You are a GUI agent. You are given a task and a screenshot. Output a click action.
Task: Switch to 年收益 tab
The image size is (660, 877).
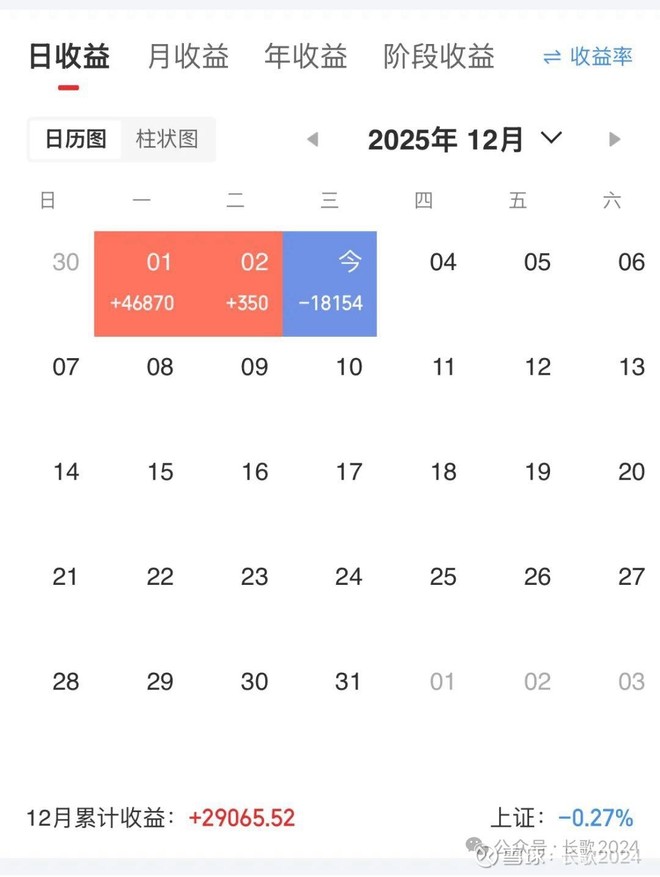(x=306, y=57)
